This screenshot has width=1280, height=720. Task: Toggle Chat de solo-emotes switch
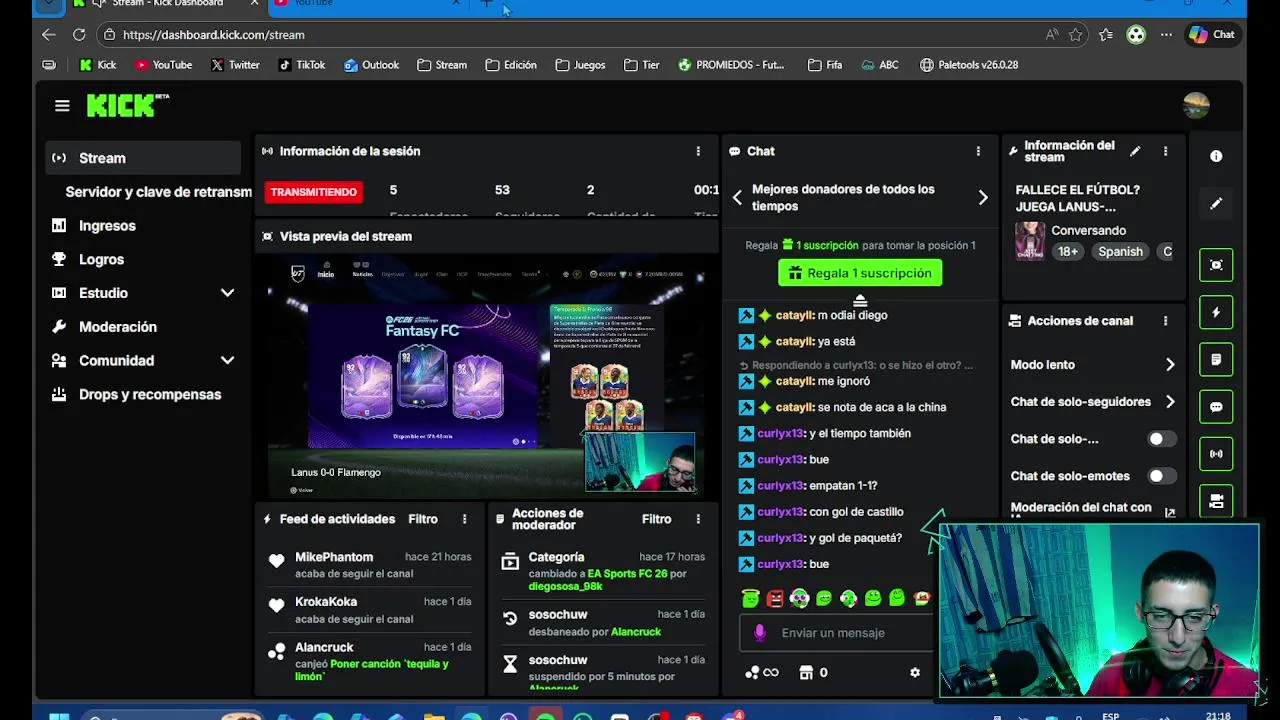(x=1161, y=476)
